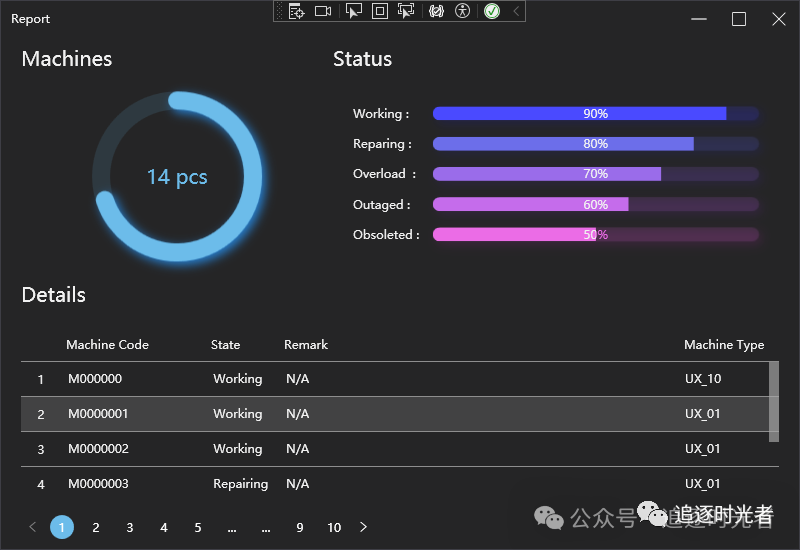Viewport: 800px width, 550px height.
Task: Click the Working 90% progress bar
Action: (x=595, y=113)
